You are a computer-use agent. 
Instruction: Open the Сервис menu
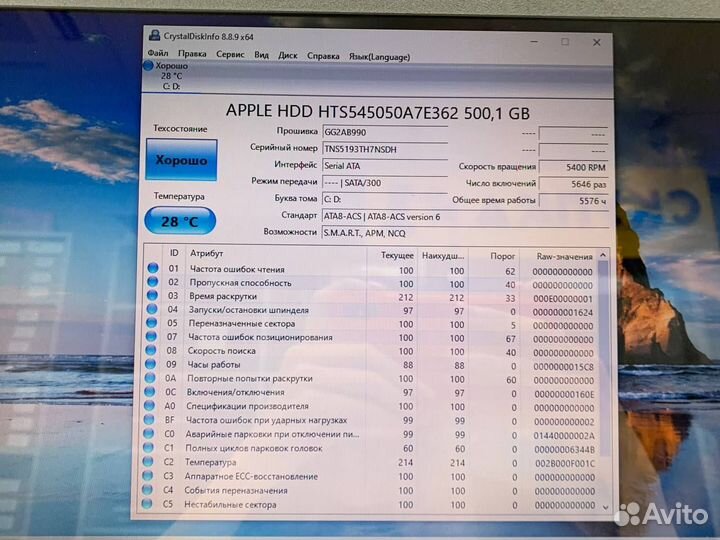[x=230, y=55]
